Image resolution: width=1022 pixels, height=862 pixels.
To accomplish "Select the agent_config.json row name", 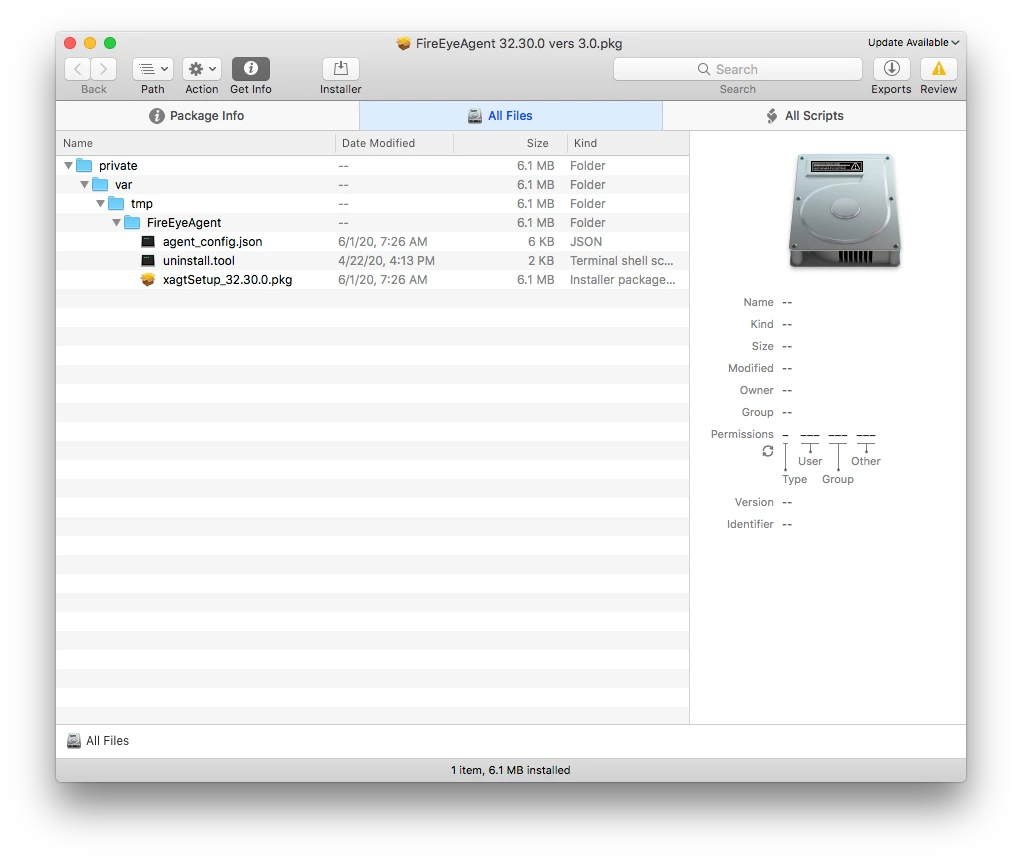I will pos(212,242).
